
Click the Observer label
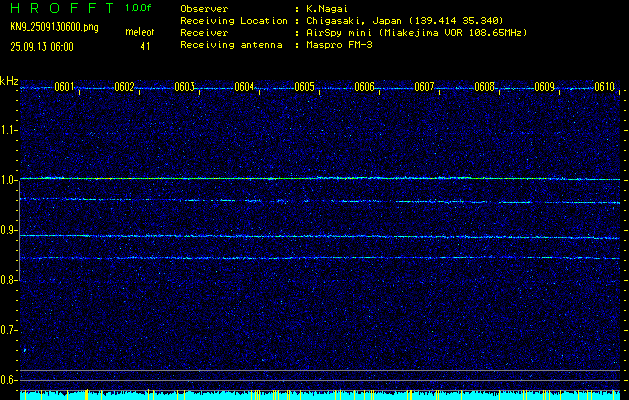tap(204, 8)
